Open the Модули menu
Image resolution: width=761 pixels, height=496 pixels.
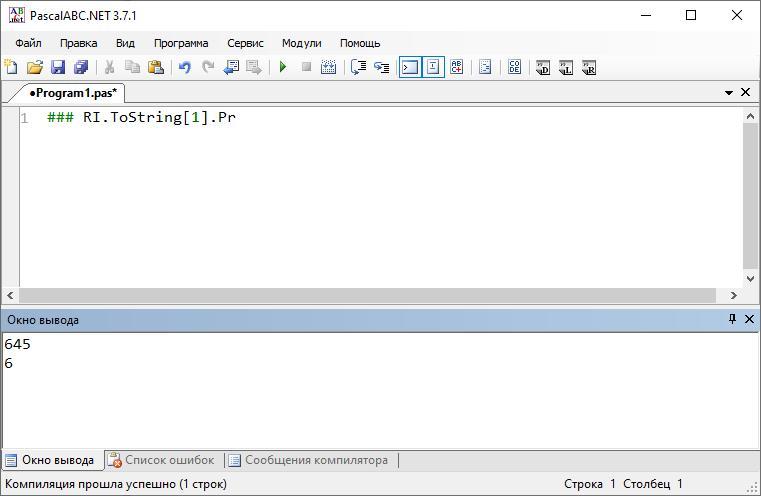pyautogui.click(x=301, y=43)
